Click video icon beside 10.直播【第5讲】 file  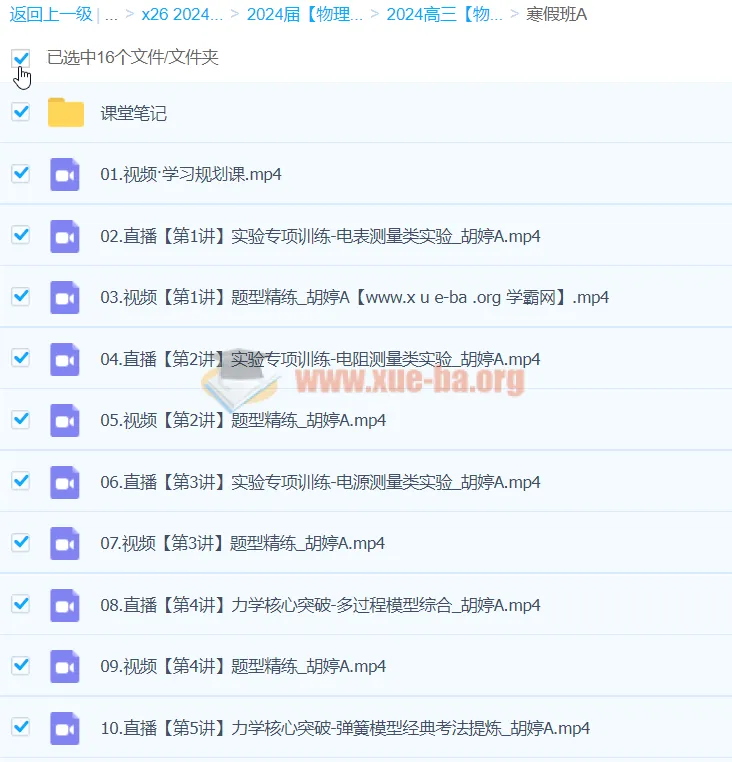65,728
